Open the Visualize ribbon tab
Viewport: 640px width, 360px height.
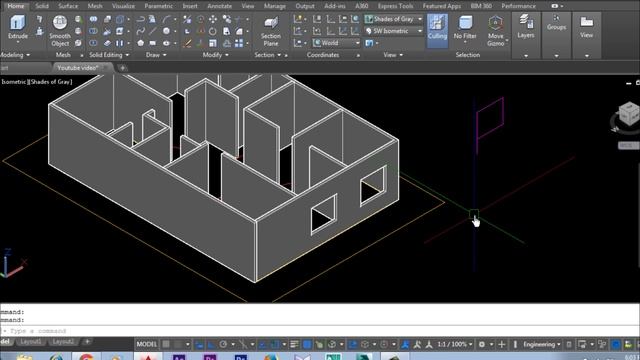pyautogui.click(x=123, y=6)
